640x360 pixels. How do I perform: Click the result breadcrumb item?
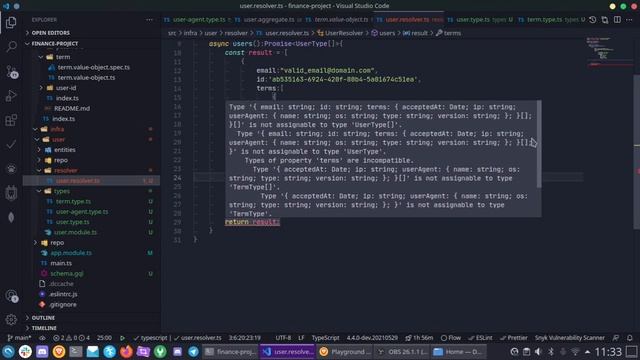415,33
